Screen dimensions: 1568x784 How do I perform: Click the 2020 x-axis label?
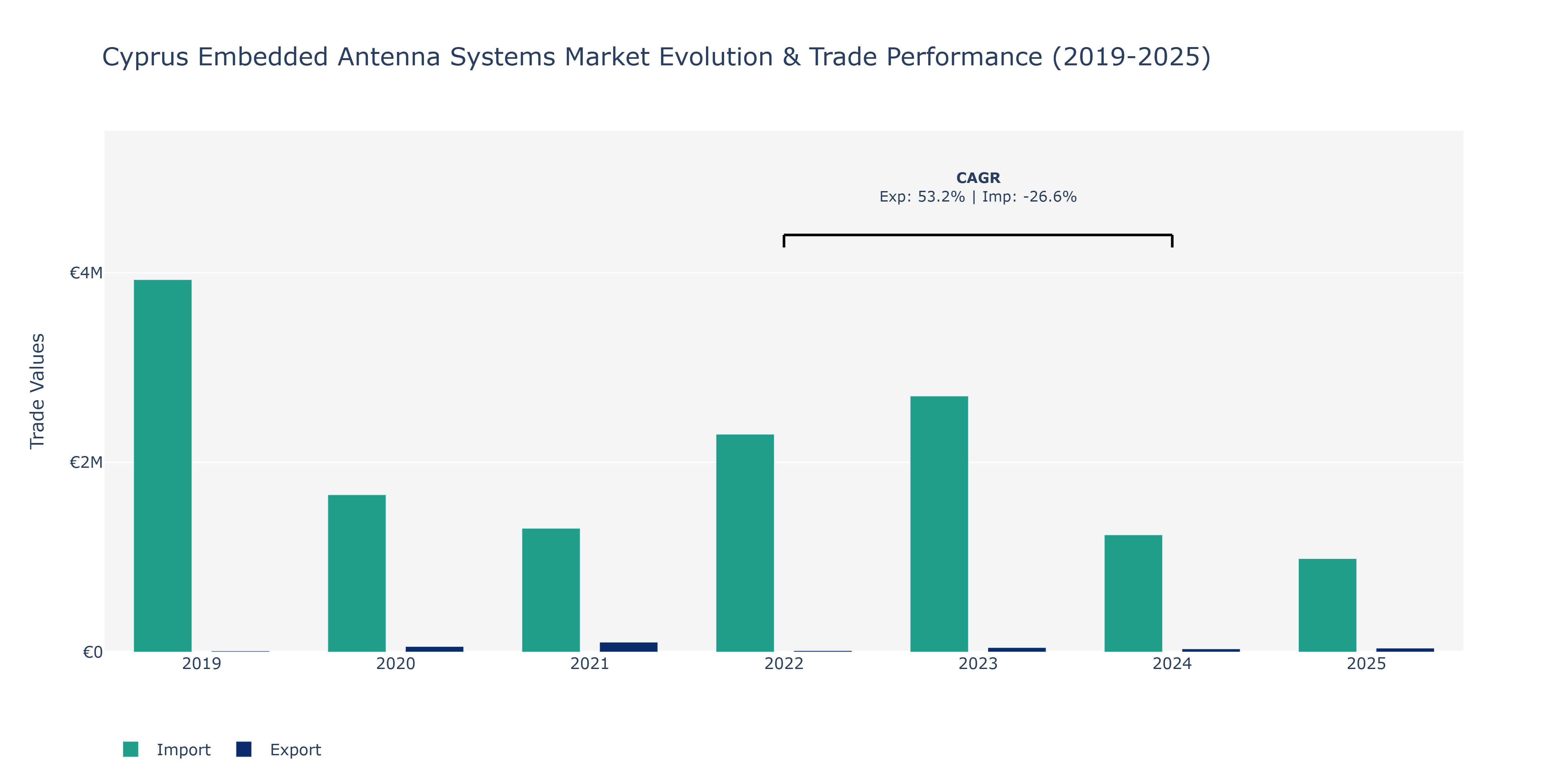click(x=396, y=663)
